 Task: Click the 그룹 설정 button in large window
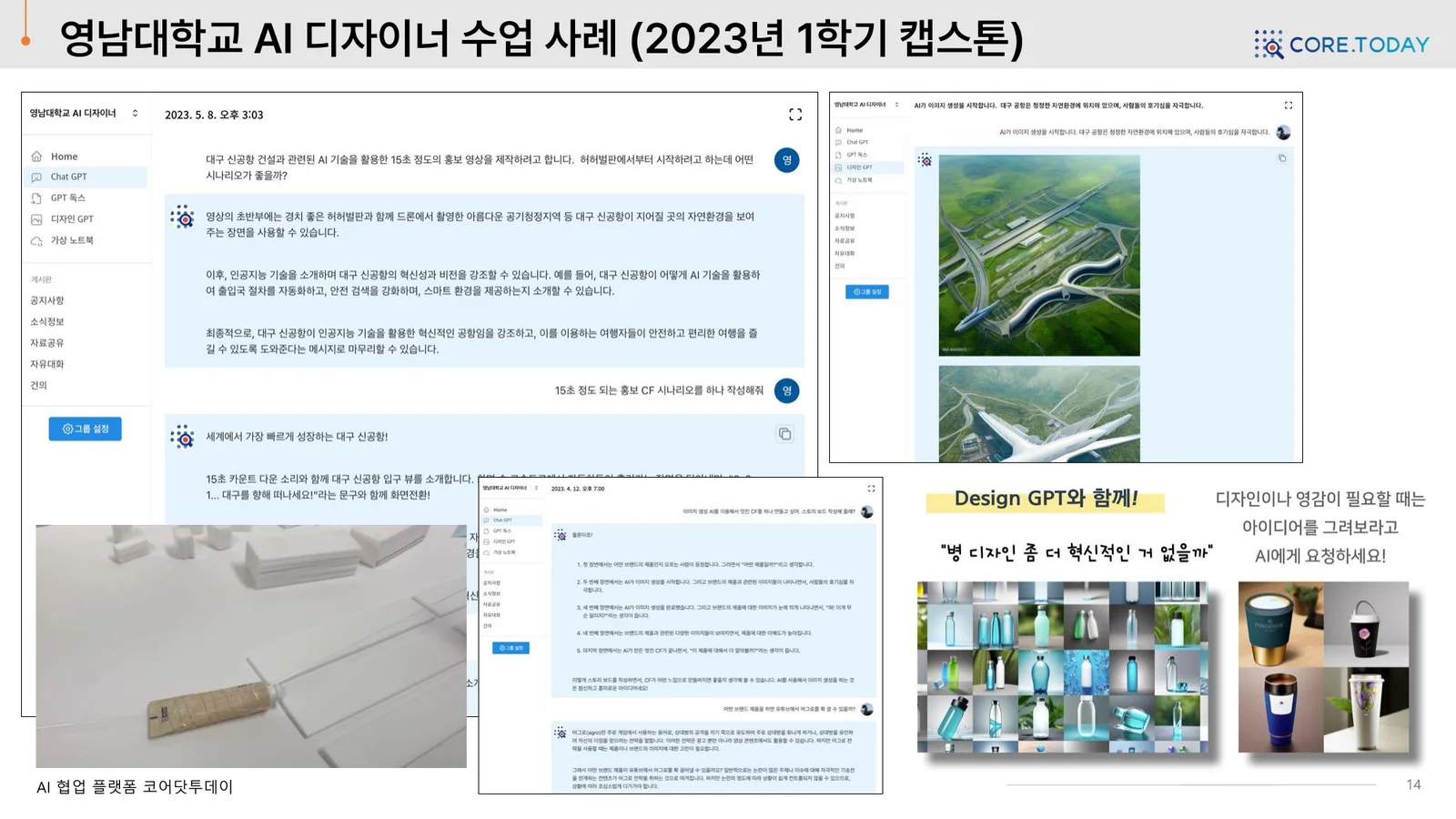tap(85, 429)
